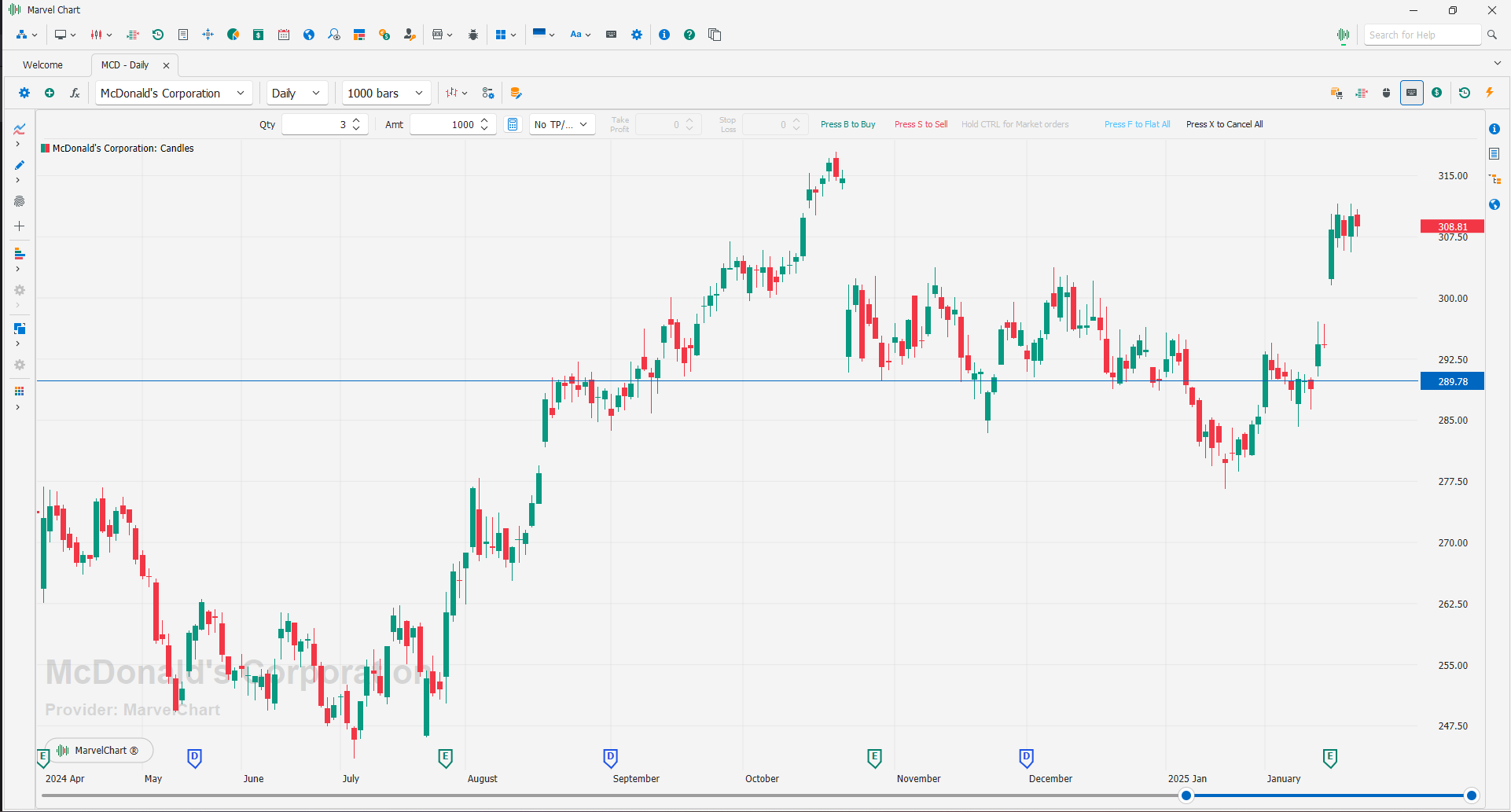Click the pie chart icon in toolbar

233,35
